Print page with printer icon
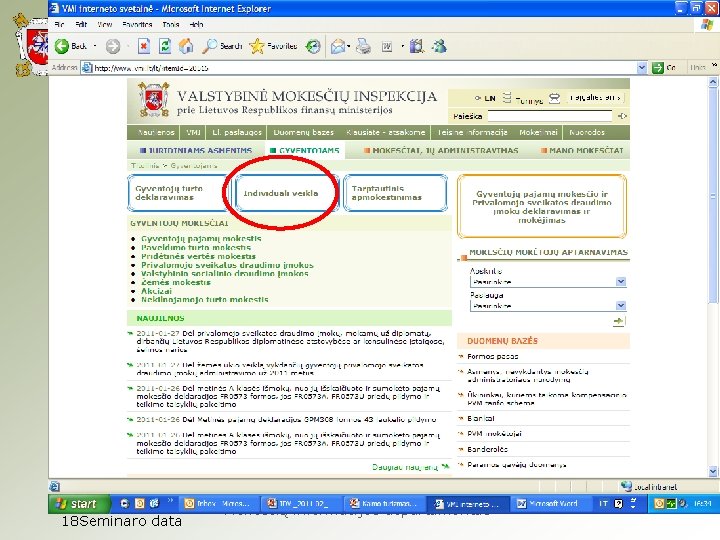The height and width of the screenshot is (540, 720). click(364, 46)
